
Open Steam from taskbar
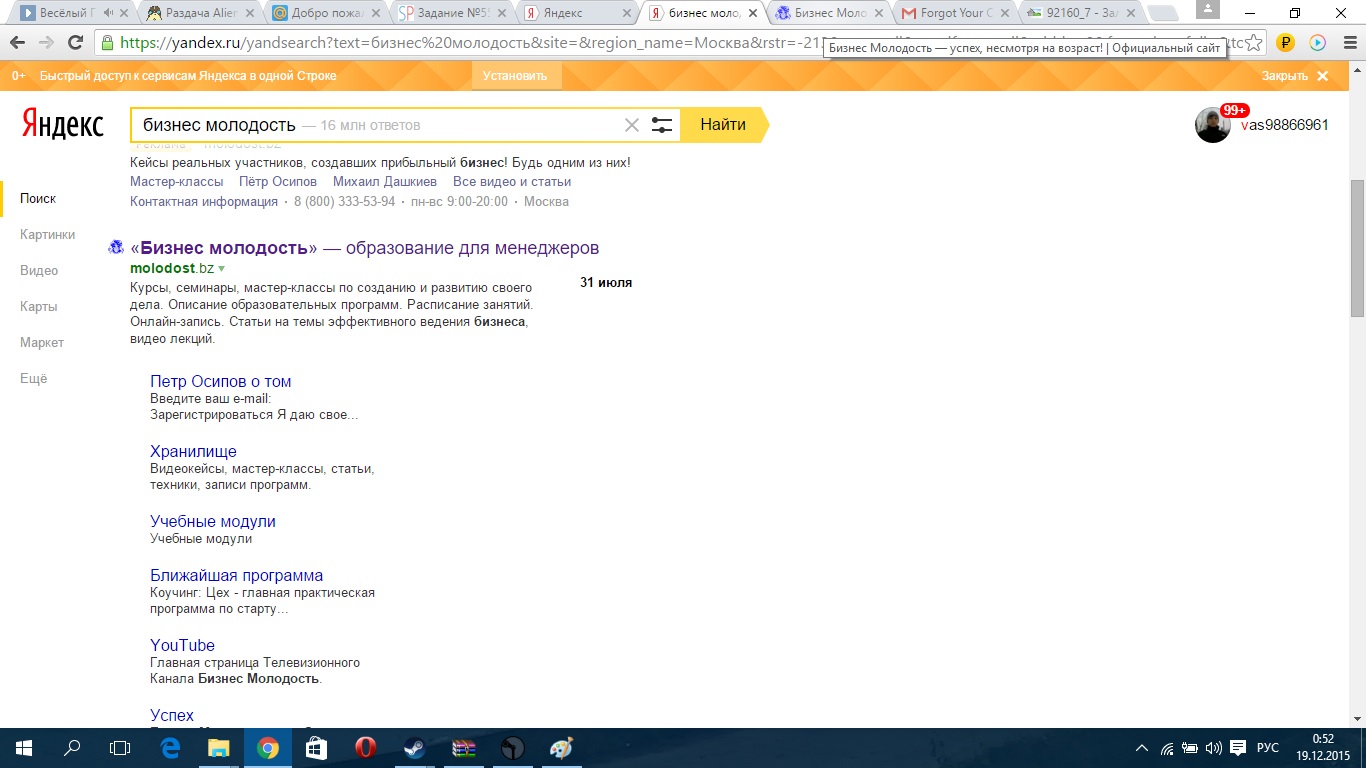pos(414,747)
